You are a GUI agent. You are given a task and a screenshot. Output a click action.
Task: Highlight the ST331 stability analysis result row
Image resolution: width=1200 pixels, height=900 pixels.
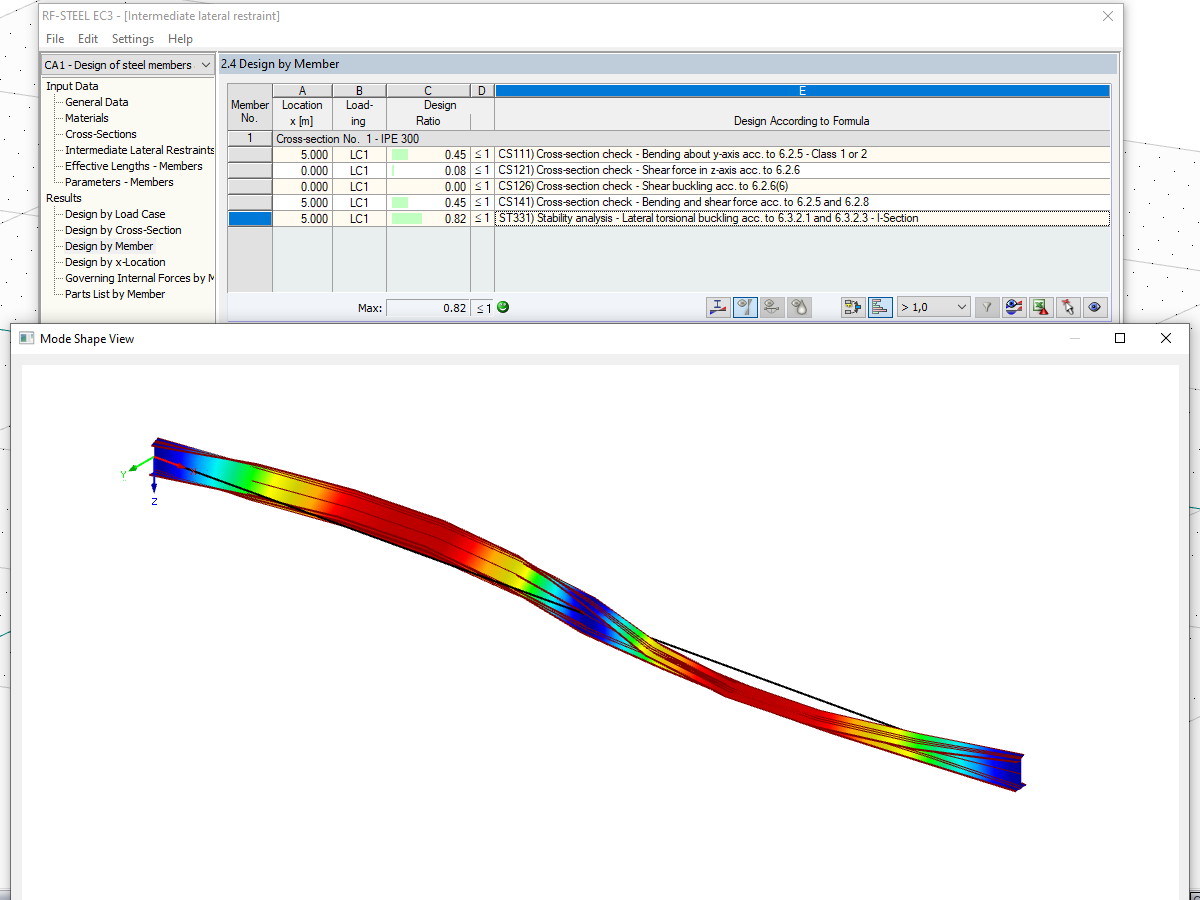click(x=700, y=218)
